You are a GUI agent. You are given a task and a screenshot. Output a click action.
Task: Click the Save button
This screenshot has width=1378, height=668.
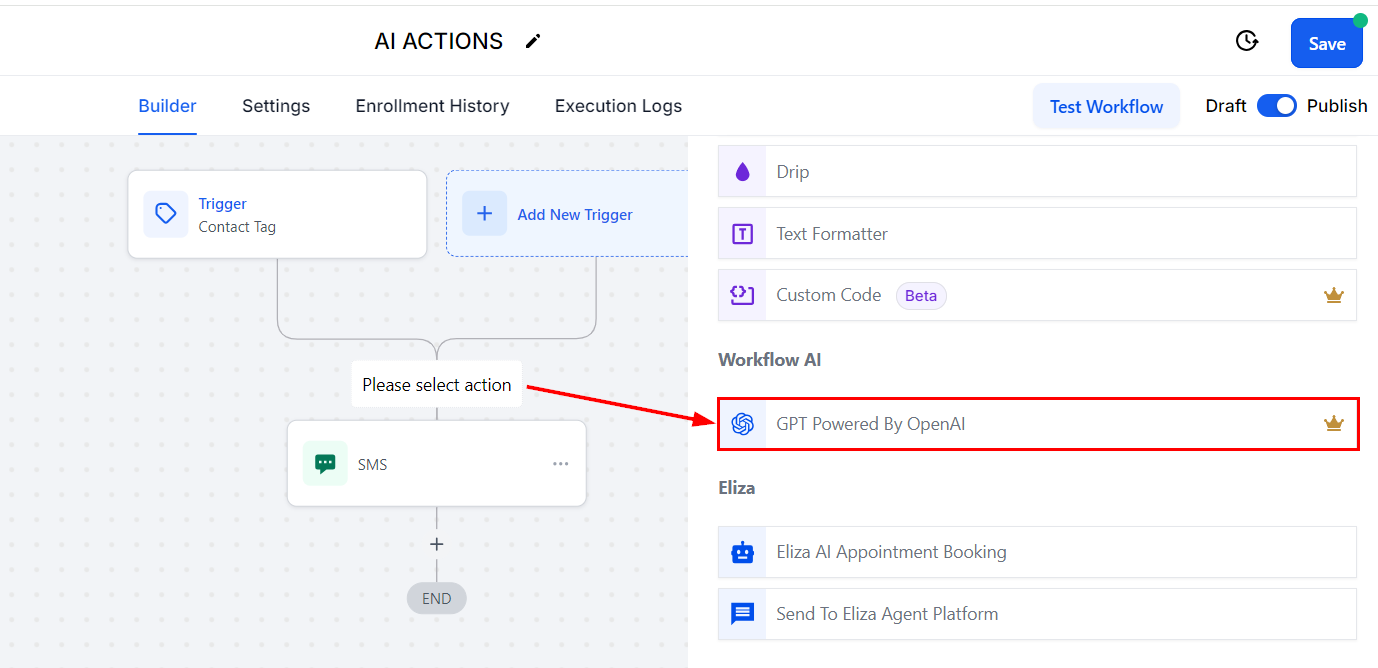[1326, 43]
